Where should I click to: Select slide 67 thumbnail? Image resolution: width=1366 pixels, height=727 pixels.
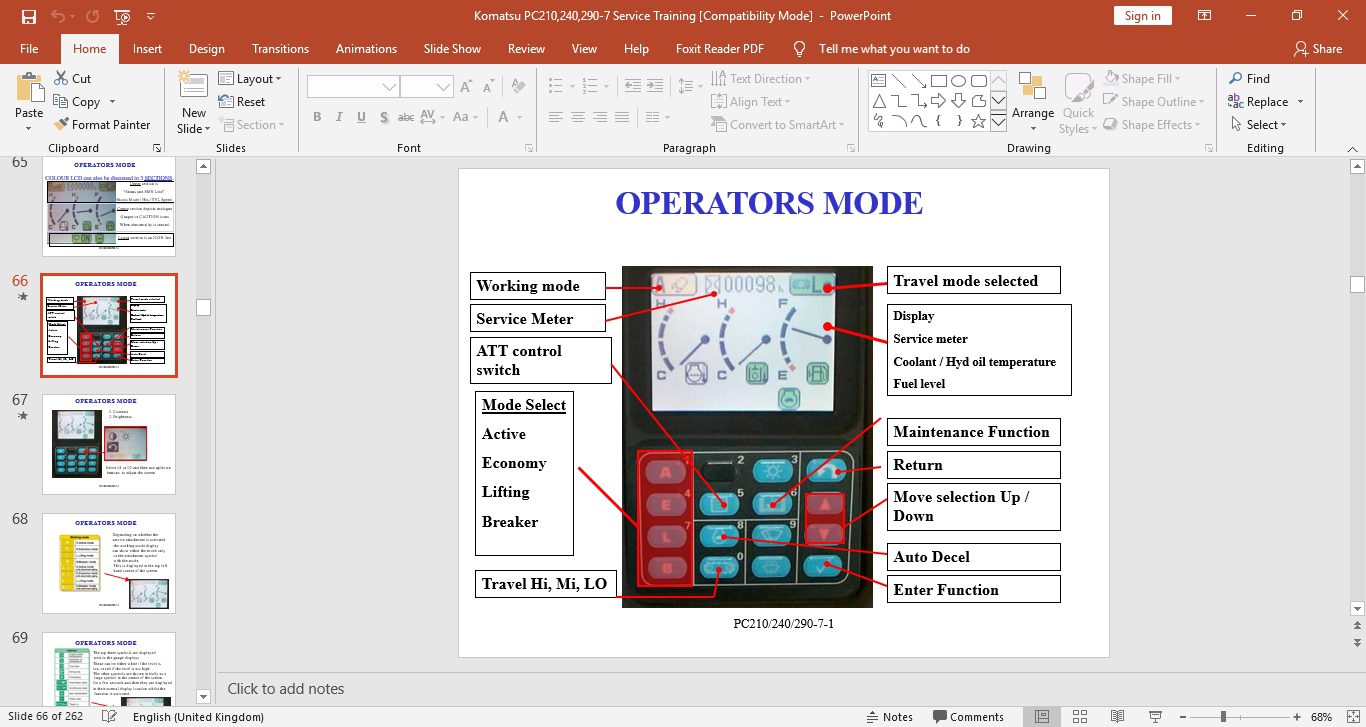(109, 444)
